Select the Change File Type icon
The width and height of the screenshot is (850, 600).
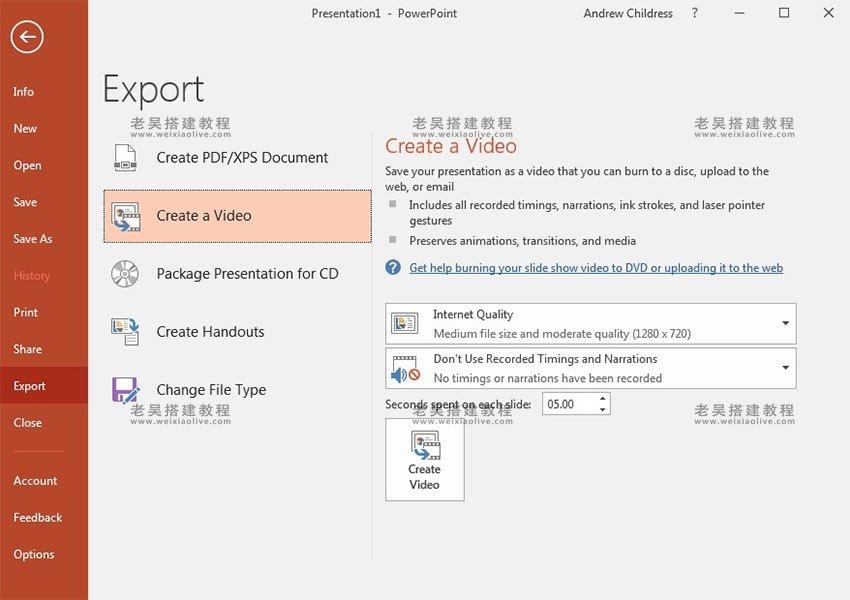click(x=124, y=389)
